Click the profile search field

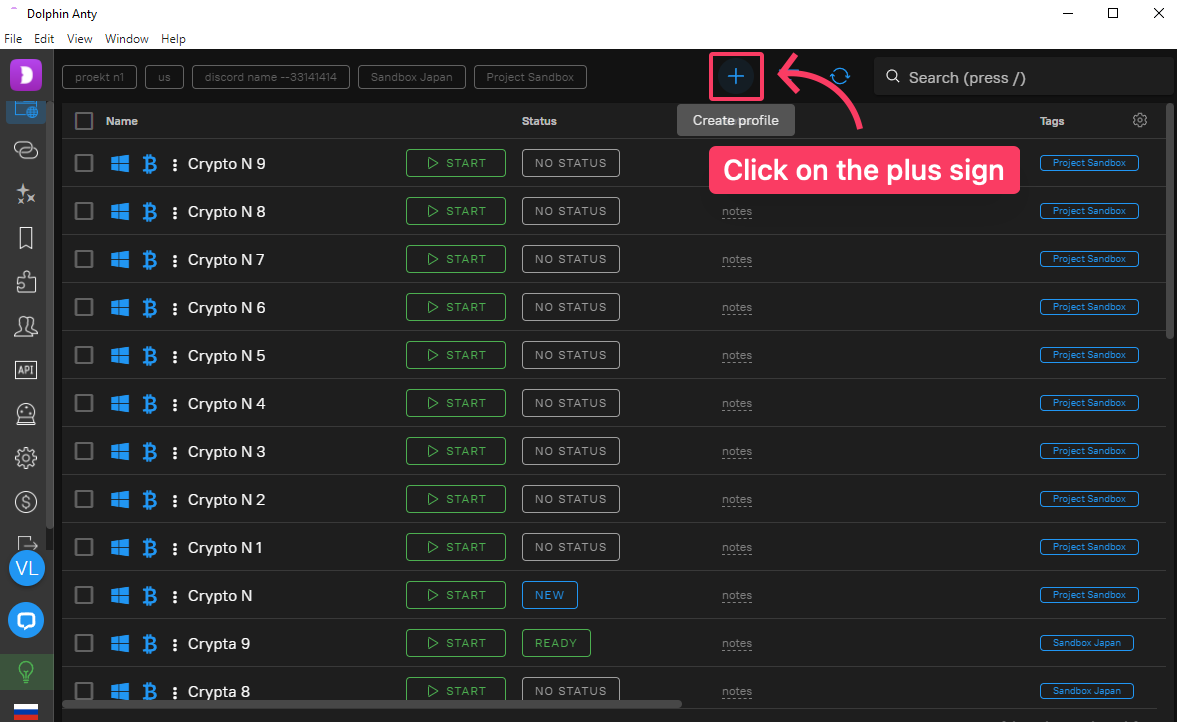click(1022, 77)
